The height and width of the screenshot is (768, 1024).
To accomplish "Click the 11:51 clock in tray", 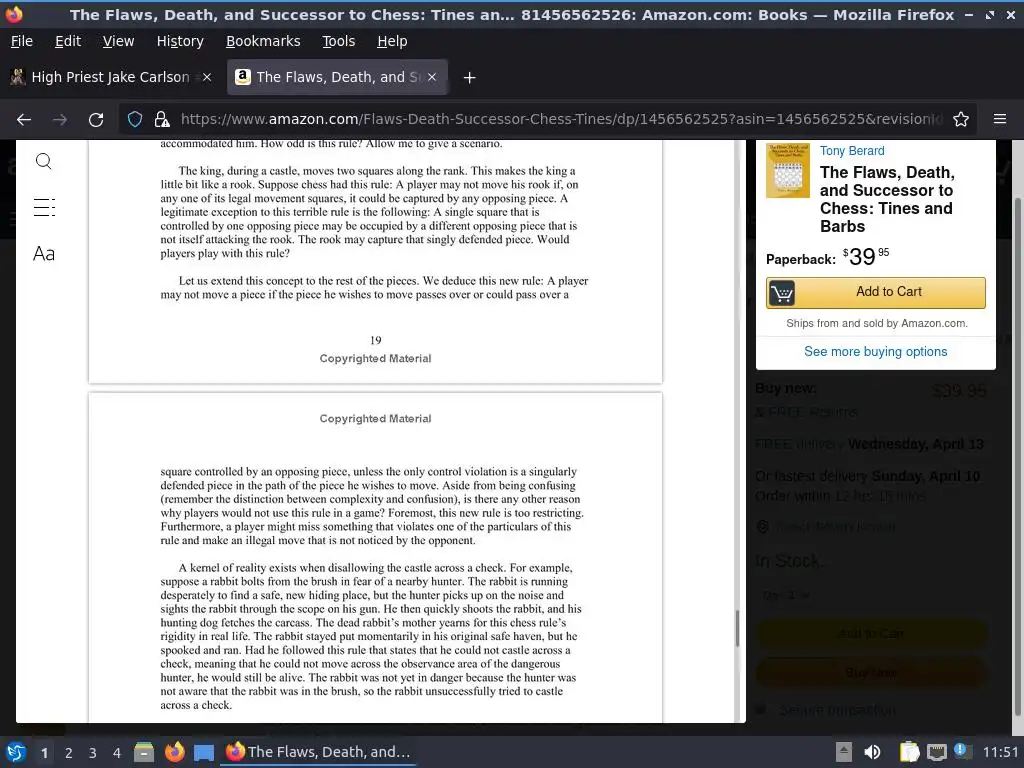I will click(x=1000, y=752).
